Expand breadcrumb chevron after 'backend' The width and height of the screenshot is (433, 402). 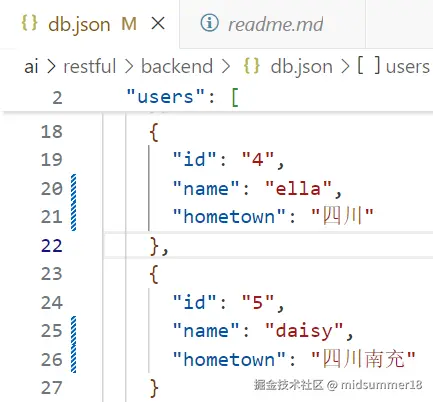click(226, 66)
